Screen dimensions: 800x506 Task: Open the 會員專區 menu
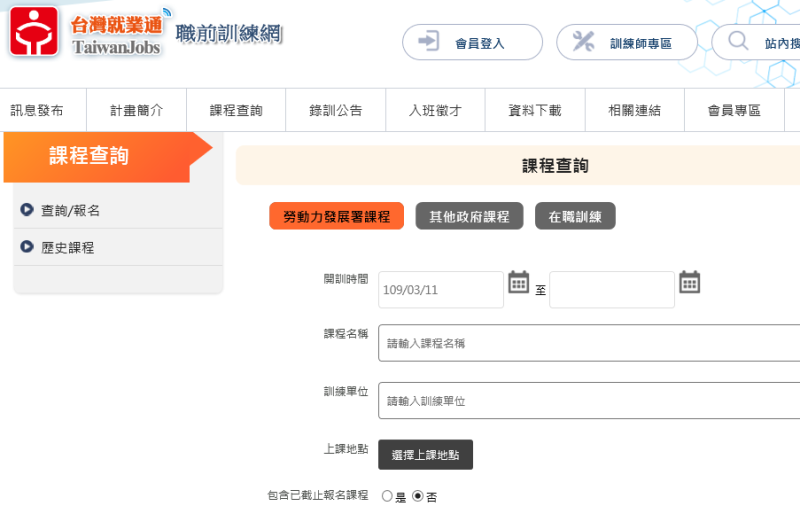(x=734, y=110)
